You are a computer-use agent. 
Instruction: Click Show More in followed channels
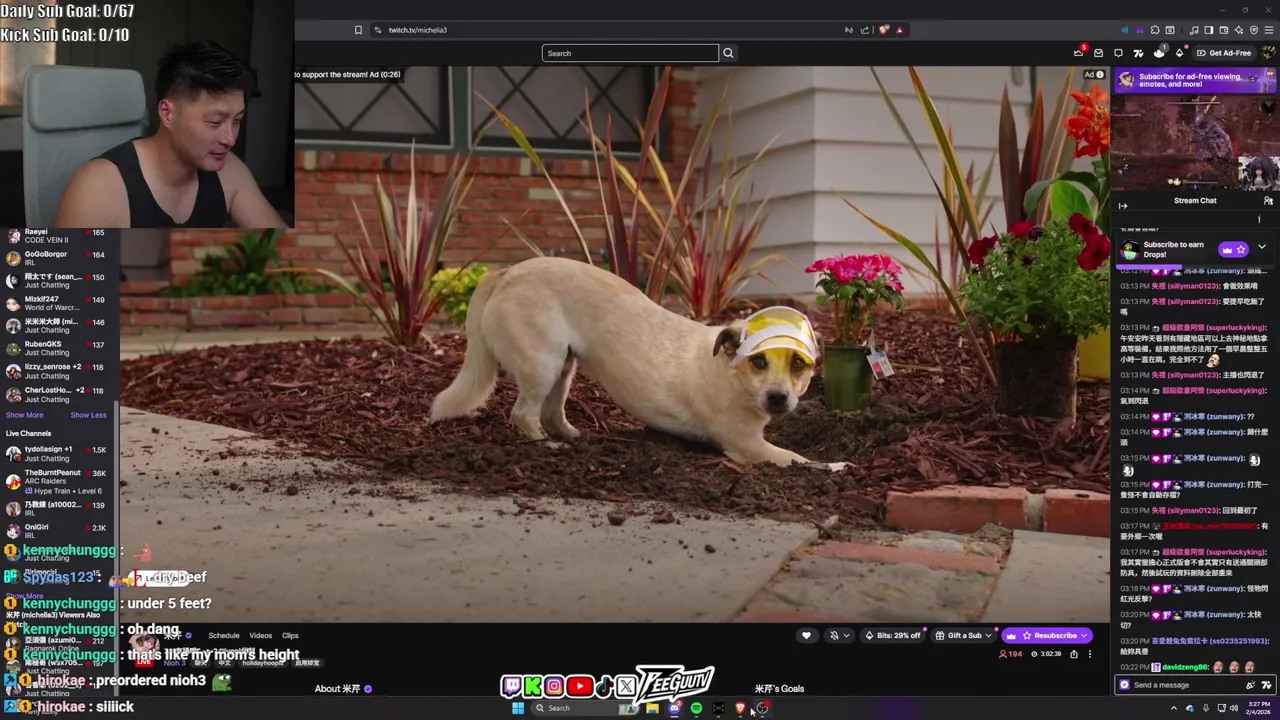click(x=24, y=415)
